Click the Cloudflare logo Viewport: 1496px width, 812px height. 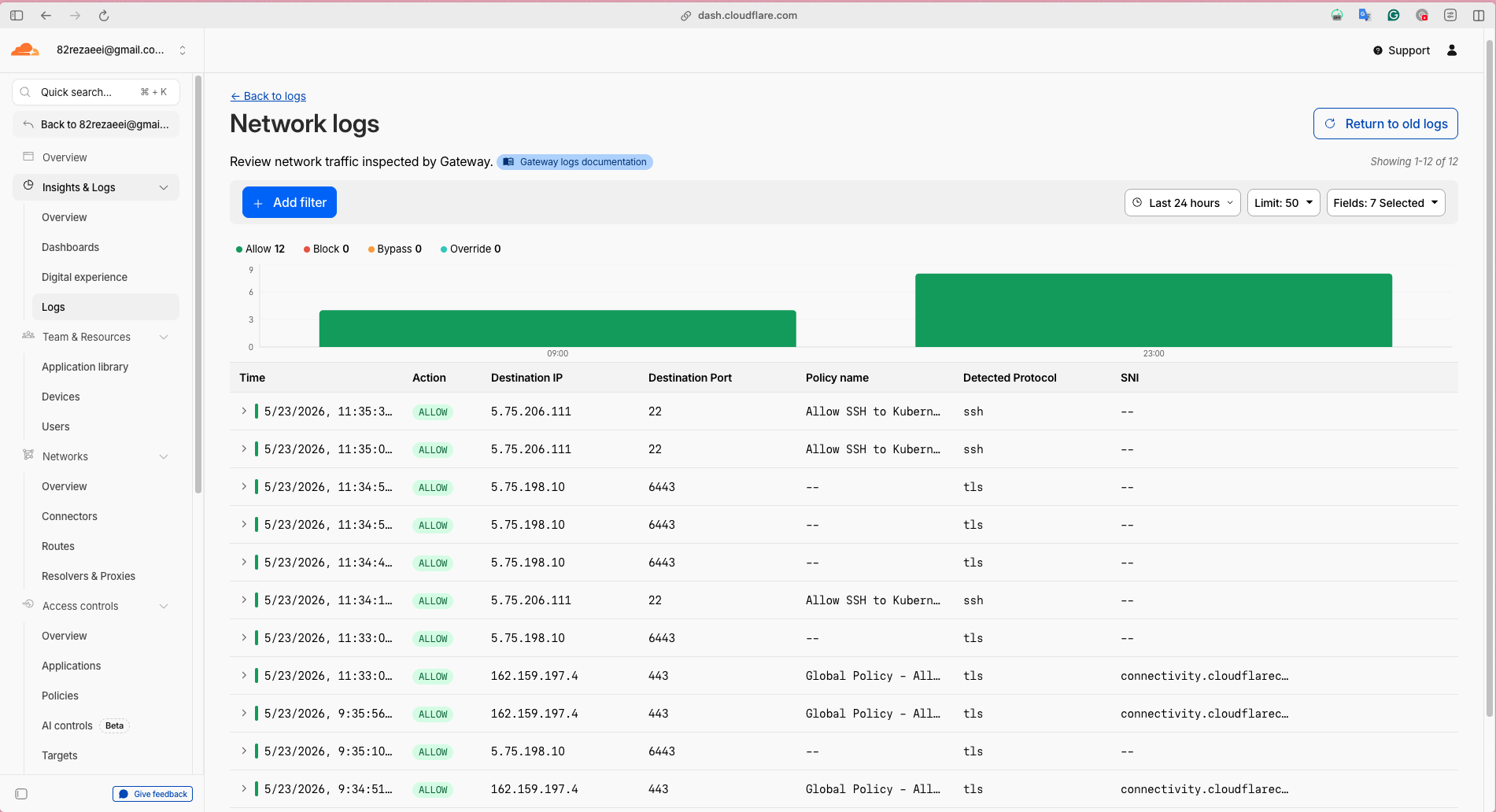[x=24, y=50]
